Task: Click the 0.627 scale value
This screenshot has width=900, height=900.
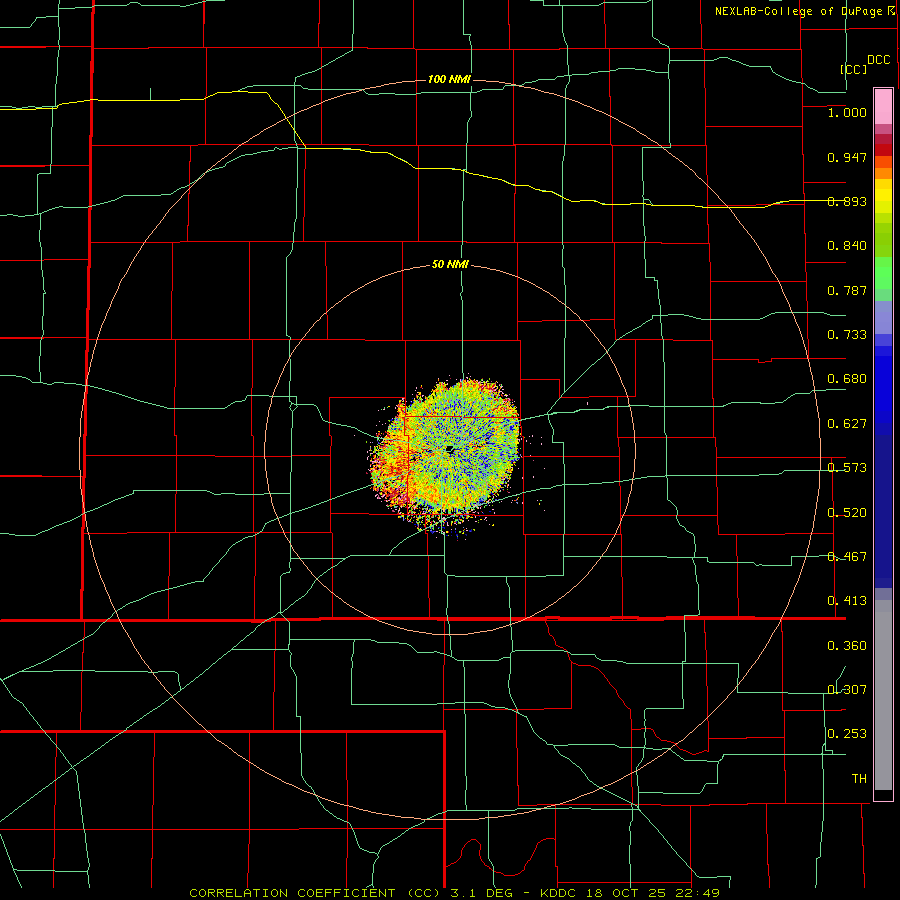Action: coord(847,424)
